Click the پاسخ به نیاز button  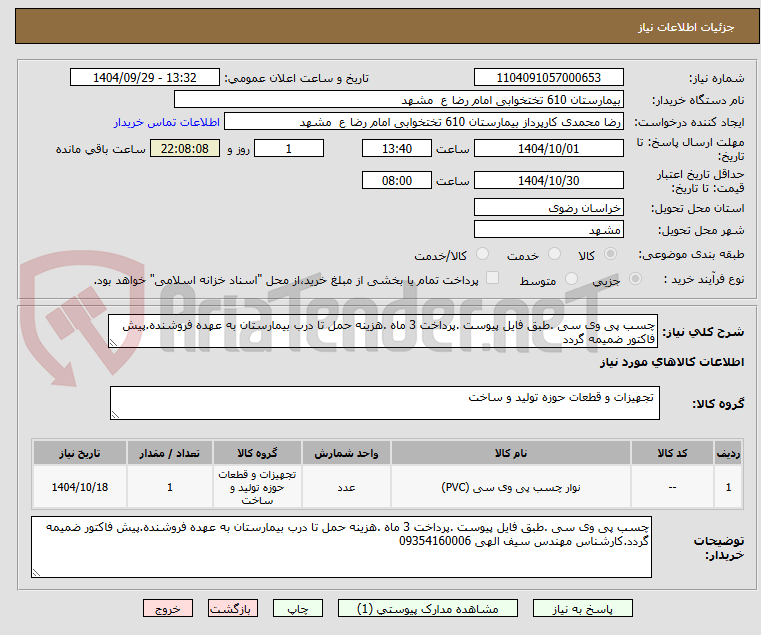point(582,608)
